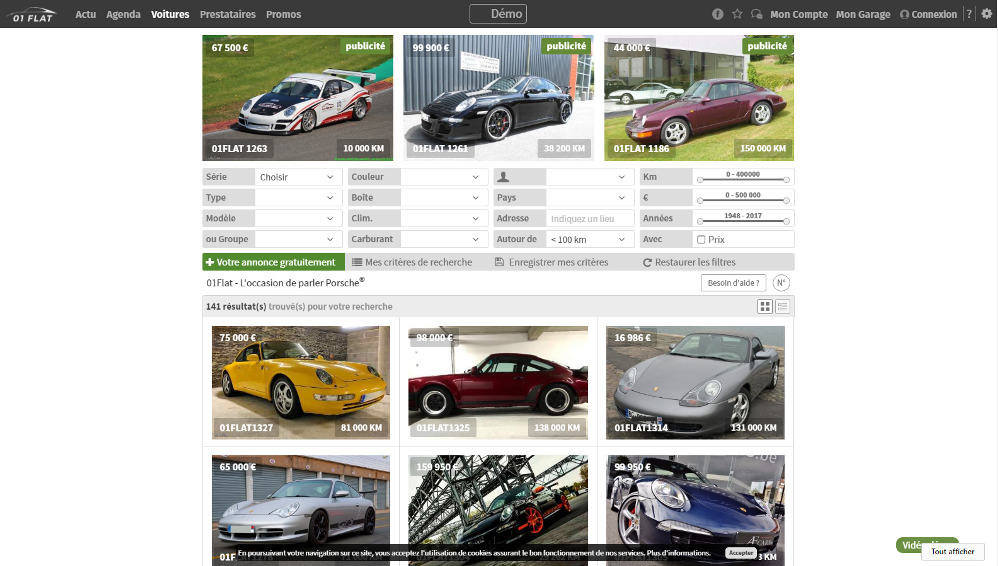Image resolution: width=998 pixels, height=566 pixels.
Task: Click the Démo button
Action: coord(498,14)
